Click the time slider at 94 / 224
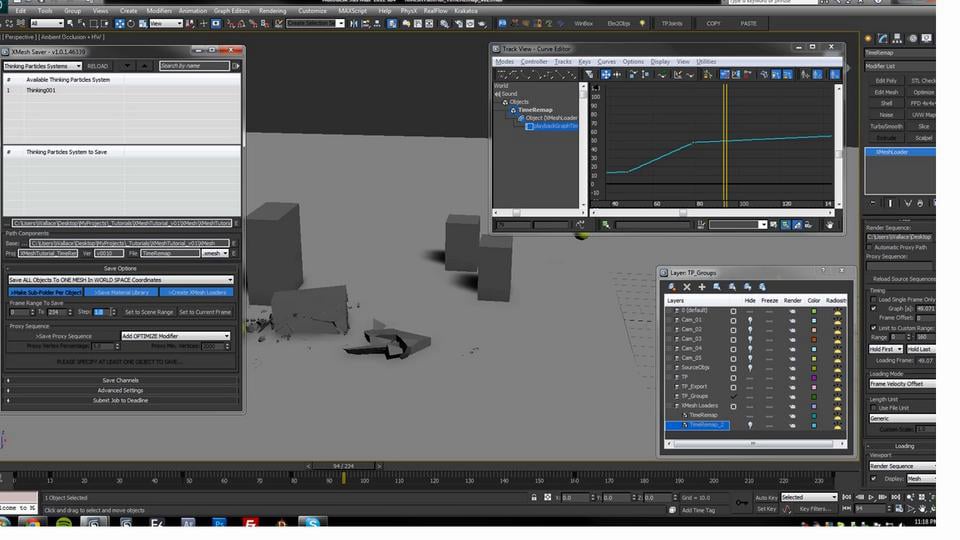The height and width of the screenshot is (540, 960). [343, 466]
